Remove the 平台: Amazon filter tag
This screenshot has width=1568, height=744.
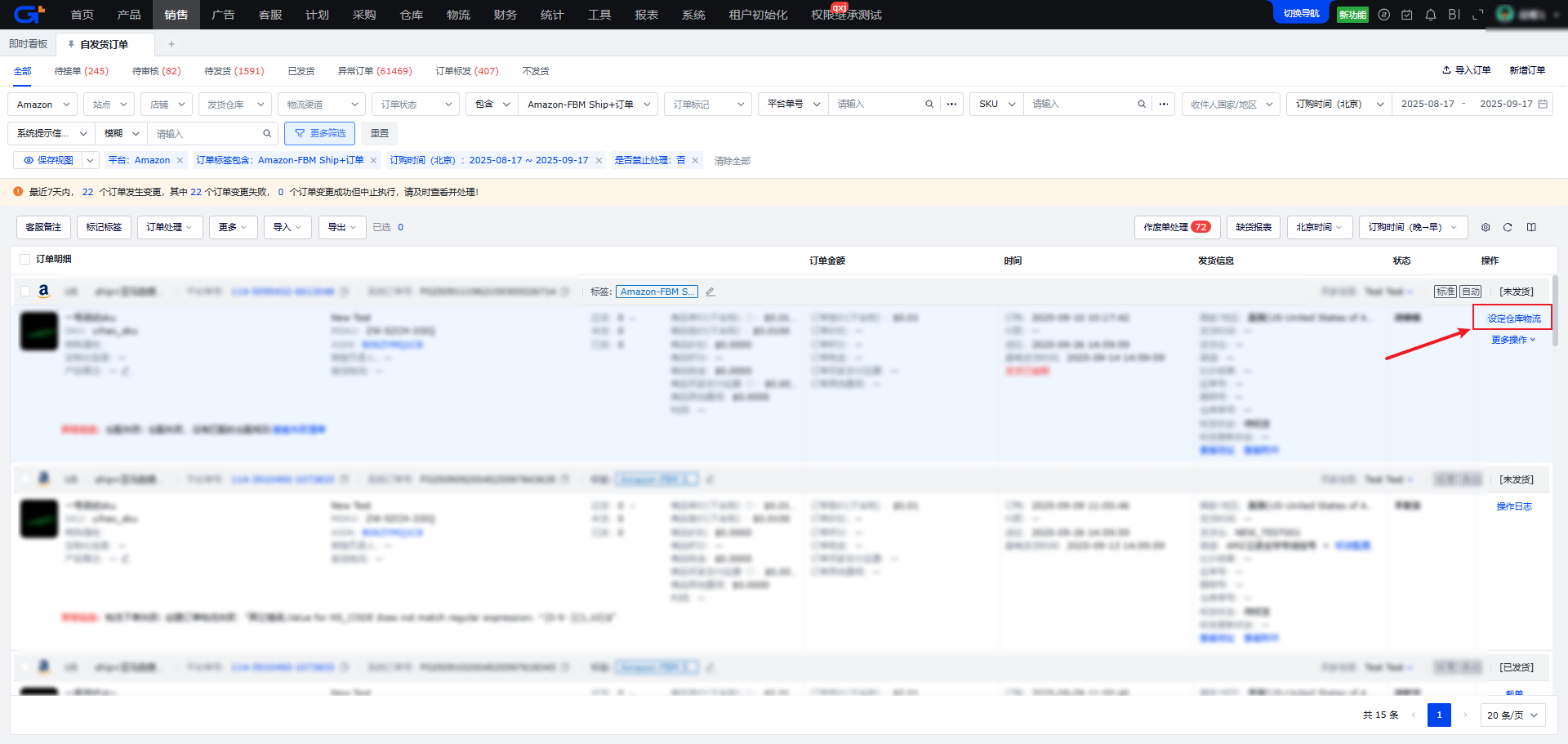[x=180, y=160]
